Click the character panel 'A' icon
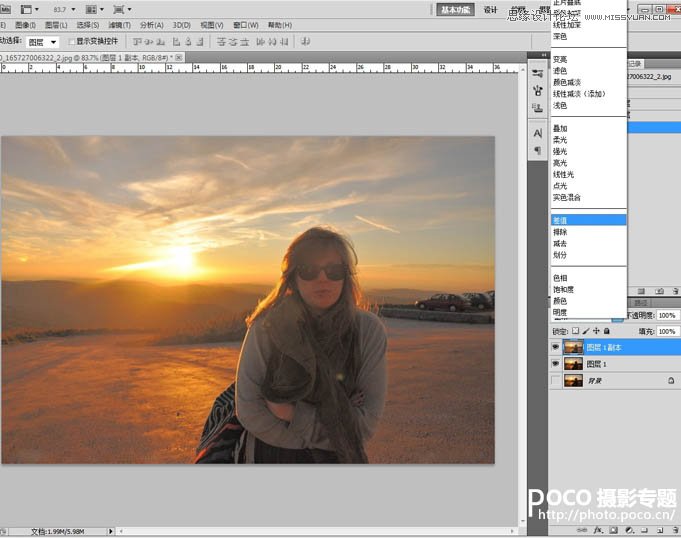Screen dimensions: 681x538 [538, 132]
